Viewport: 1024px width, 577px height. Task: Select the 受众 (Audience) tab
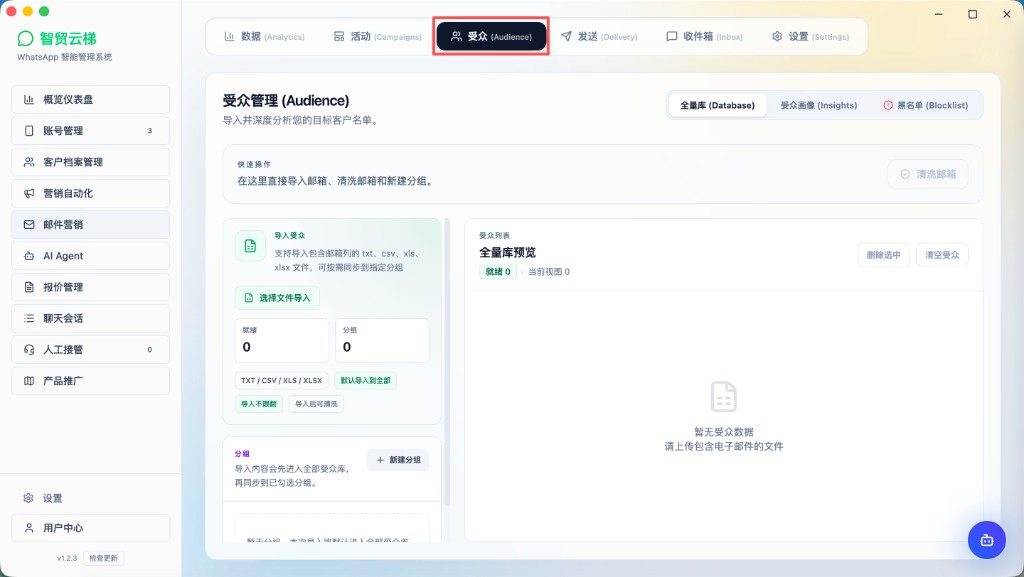pyautogui.click(x=491, y=37)
